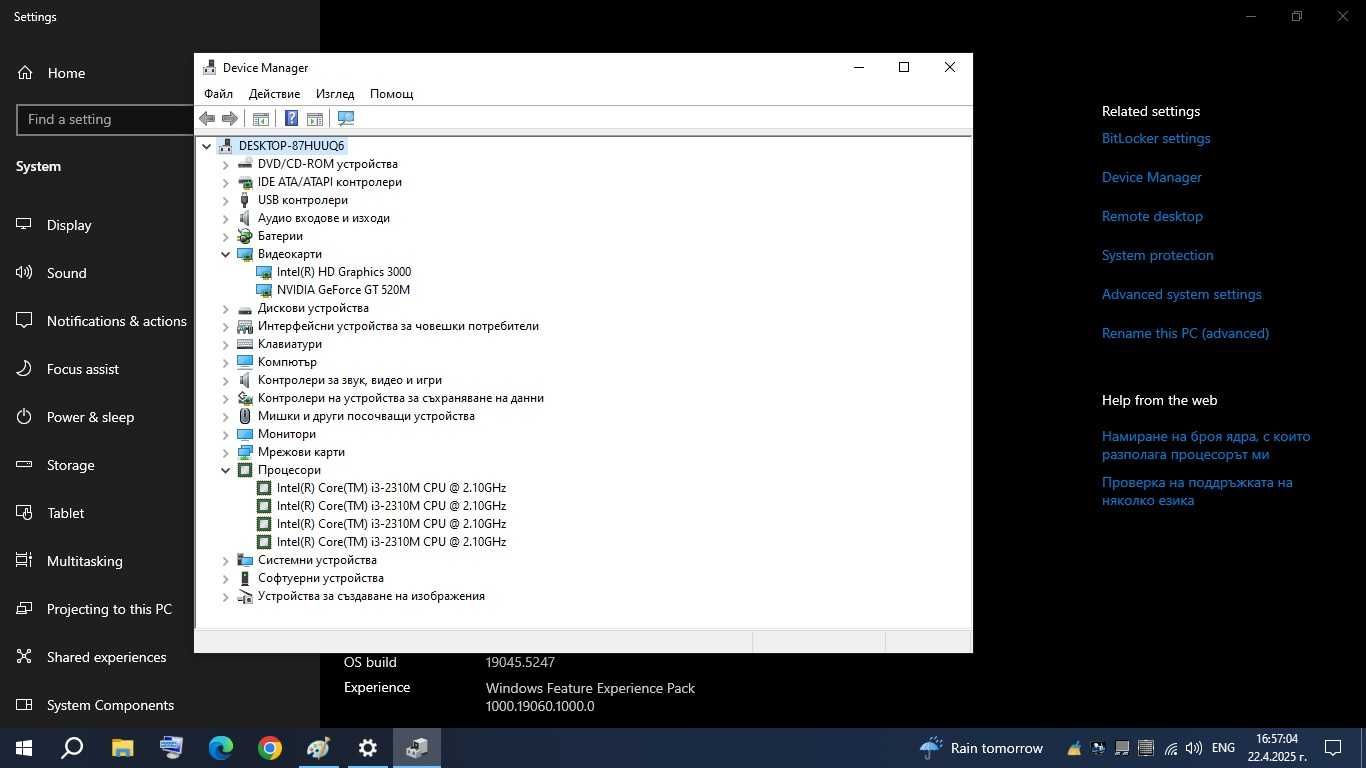Click the USB контролери category plug icon

tap(245, 200)
